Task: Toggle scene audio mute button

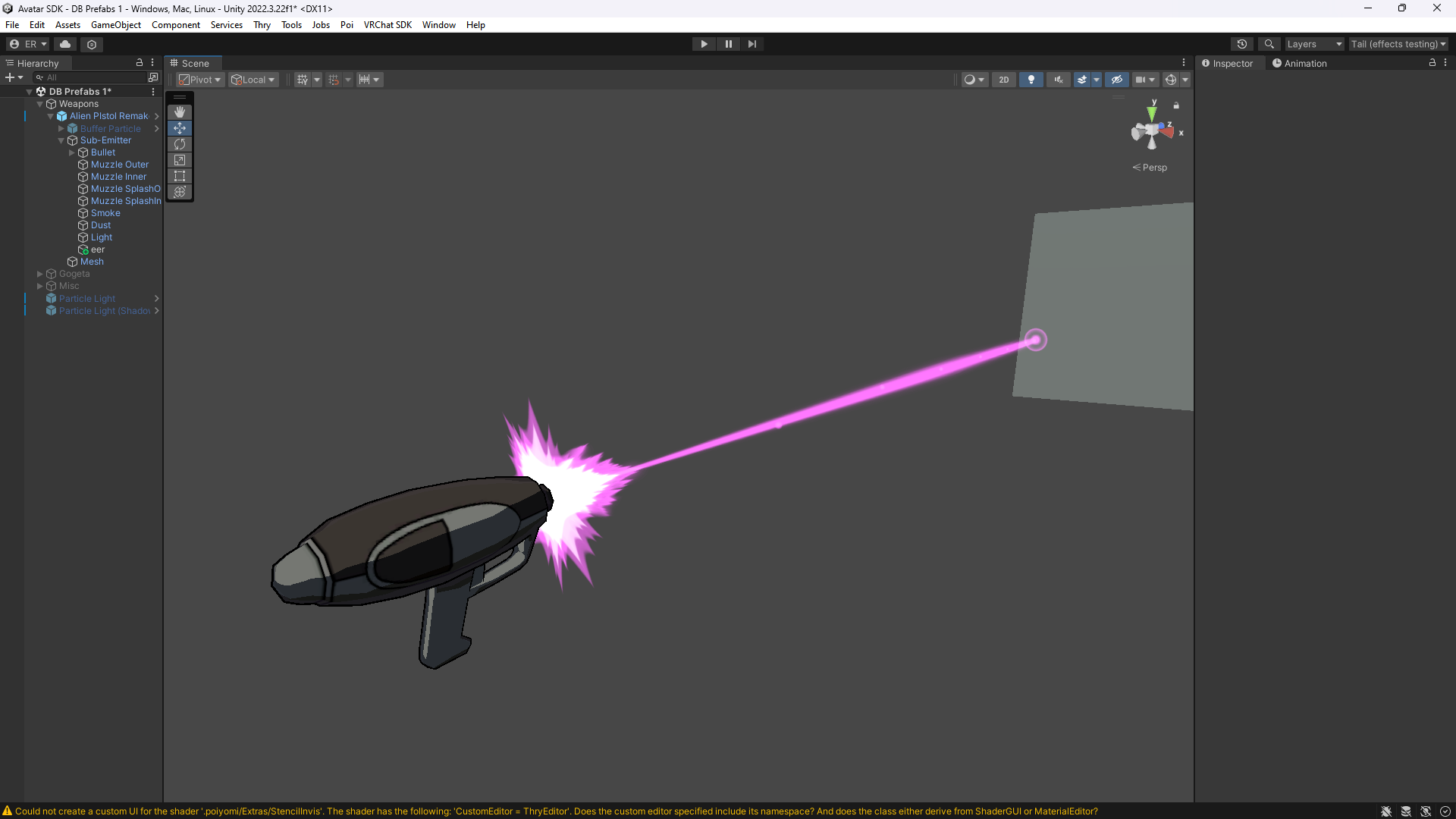Action: tap(1058, 80)
